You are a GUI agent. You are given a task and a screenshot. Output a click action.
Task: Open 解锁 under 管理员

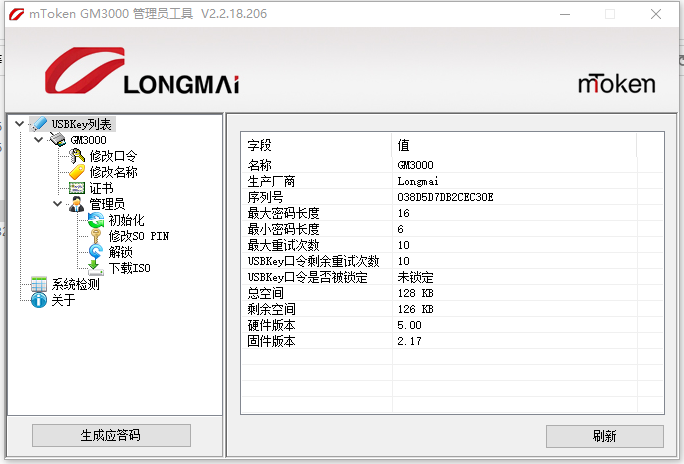click(121, 252)
